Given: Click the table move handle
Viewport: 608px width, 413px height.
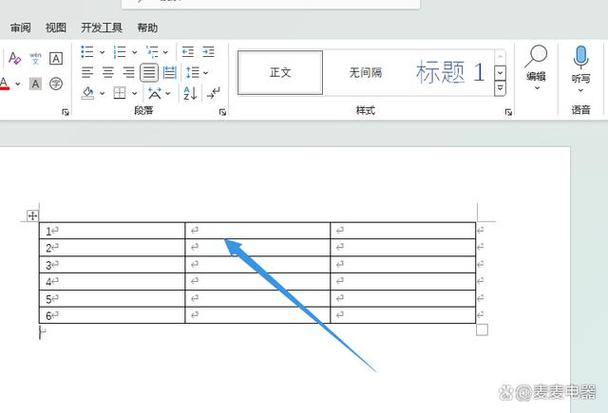Looking at the screenshot, I should click(x=33, y=216).
